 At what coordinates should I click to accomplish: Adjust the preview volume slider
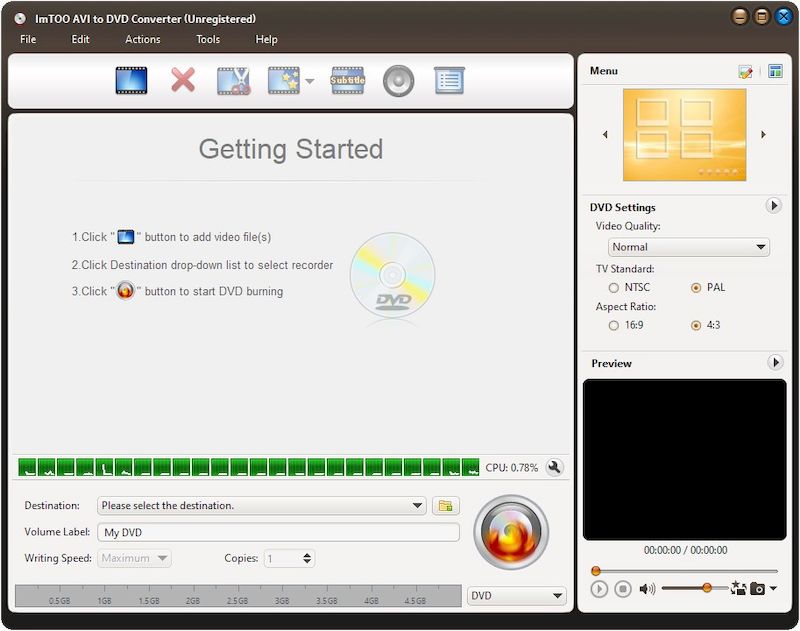click(x=708, y=589)
